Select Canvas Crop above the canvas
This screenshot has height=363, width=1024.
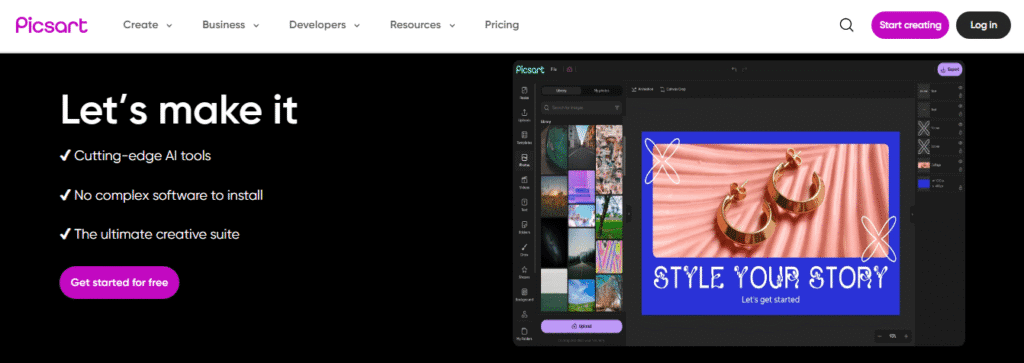[x=673, y=89]
